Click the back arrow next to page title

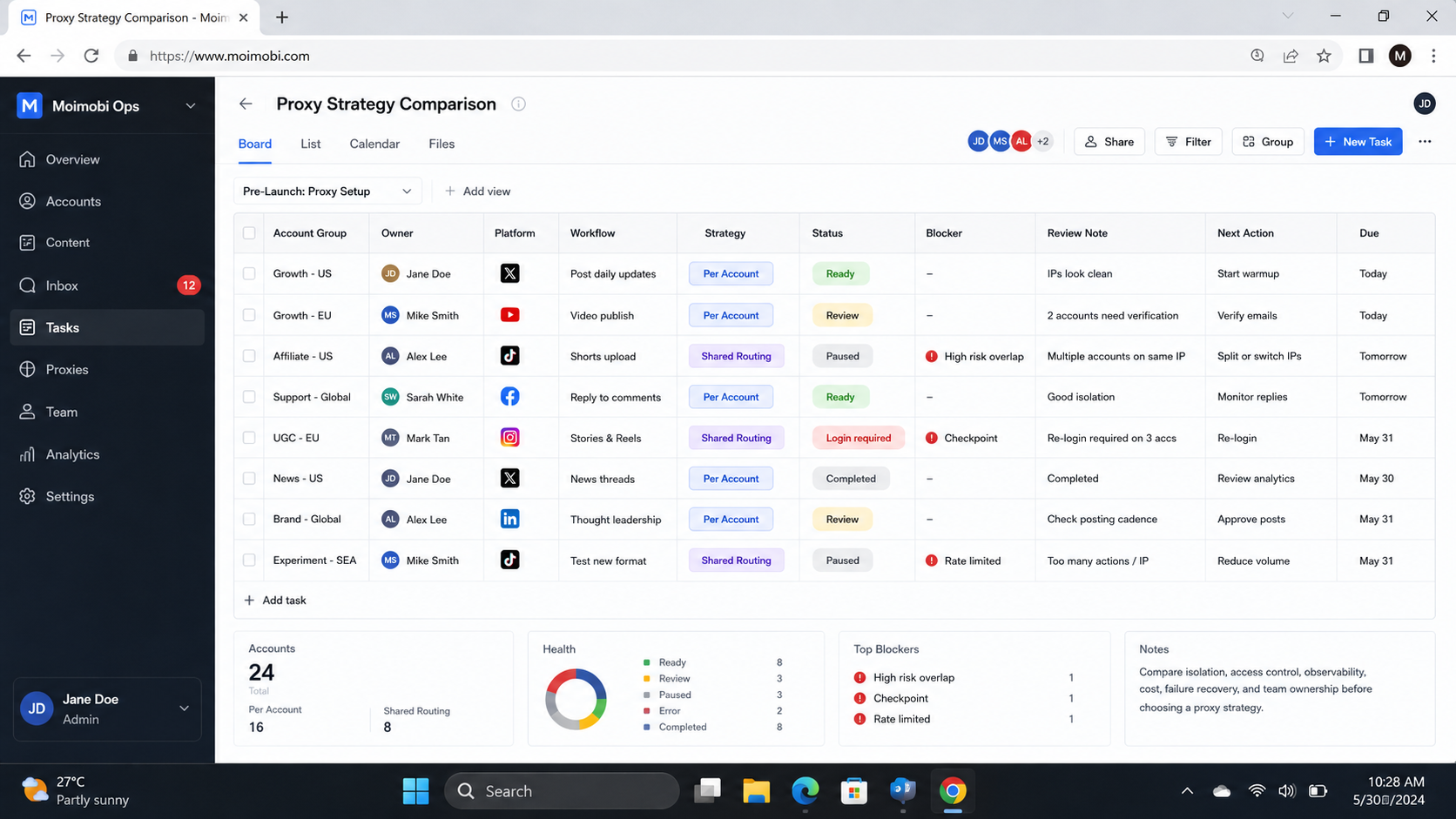pyautogui.click(x=246, y=104)
